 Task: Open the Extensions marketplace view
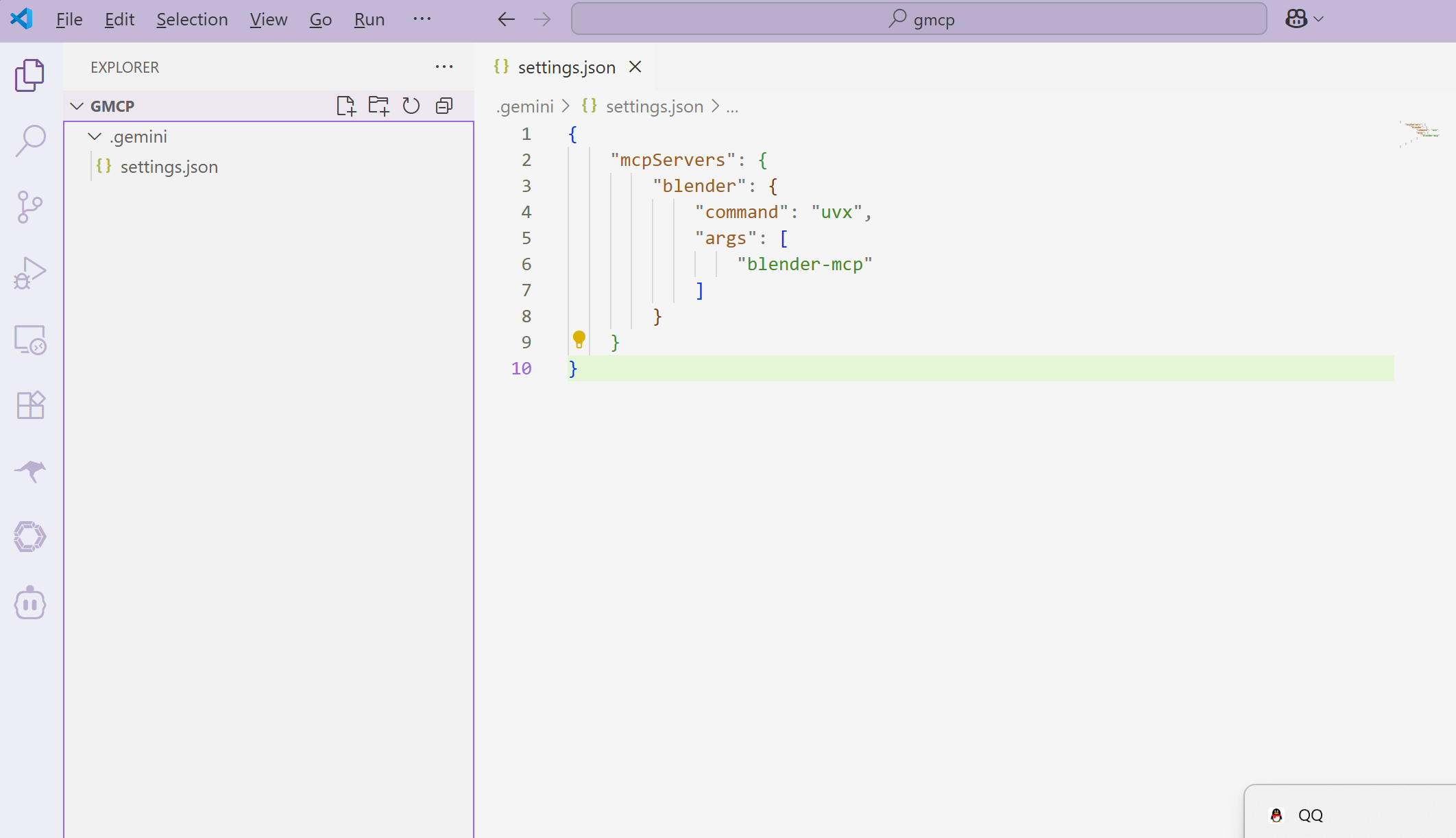30,405
